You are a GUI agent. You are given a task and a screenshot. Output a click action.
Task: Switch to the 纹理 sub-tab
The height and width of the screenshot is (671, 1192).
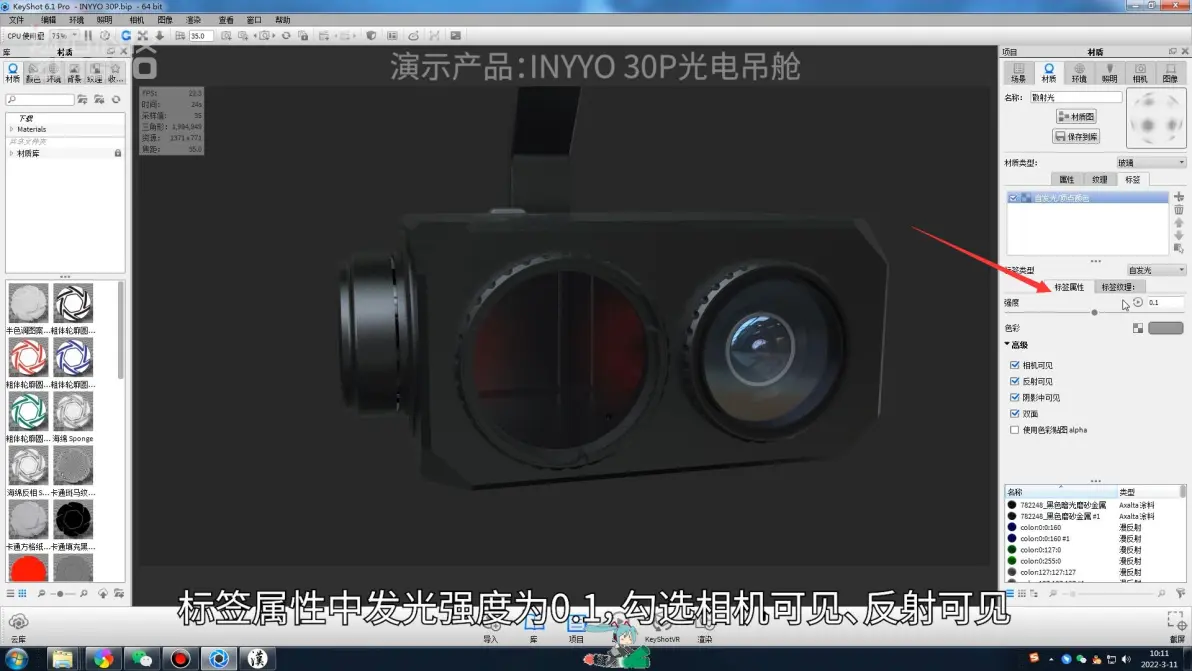[x=1099, y=179]
